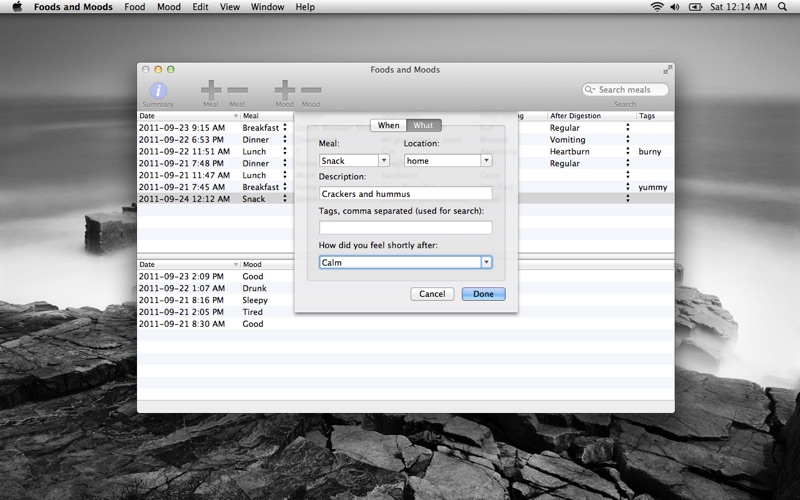Click the remove Meal minus icon
Viewport: 800px width, 500px height.
237,90
